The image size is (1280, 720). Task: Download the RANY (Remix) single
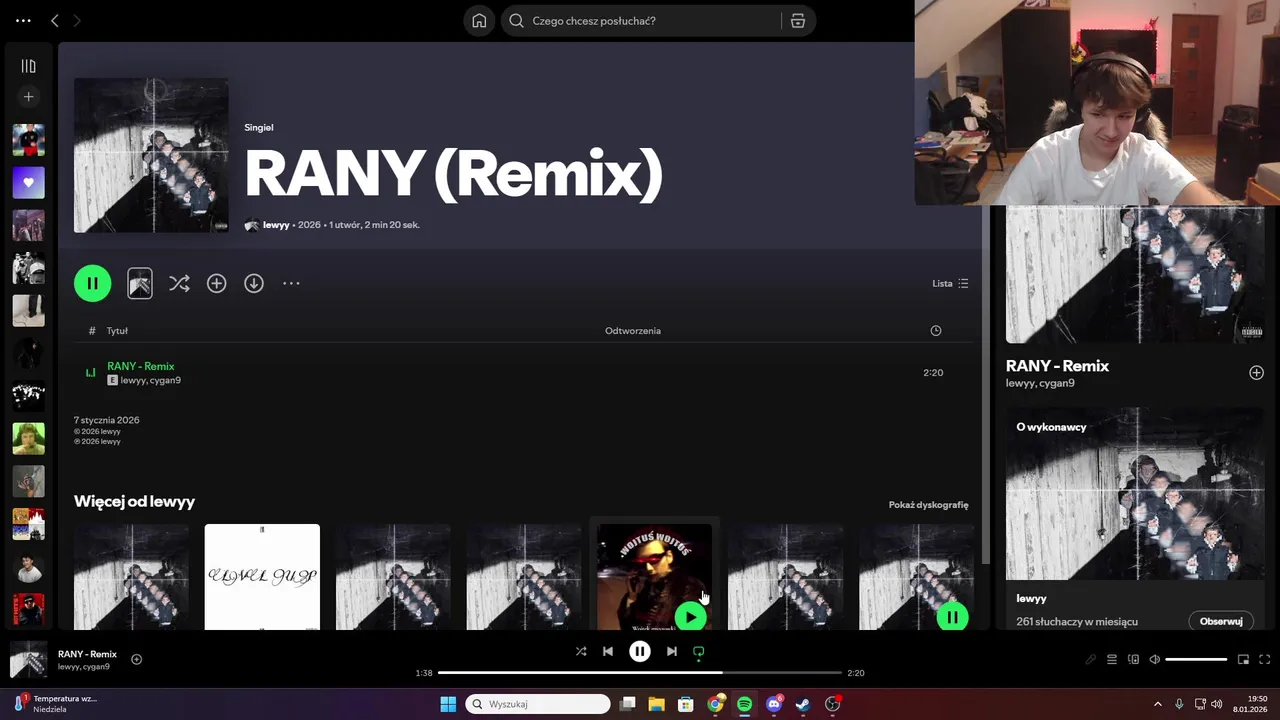pos(254,283)
